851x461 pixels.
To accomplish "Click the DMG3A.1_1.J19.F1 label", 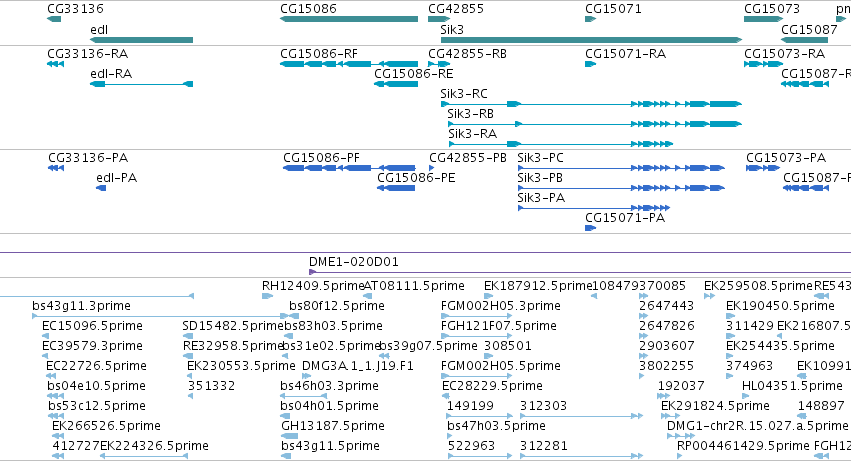I will [x=358, y=366].
